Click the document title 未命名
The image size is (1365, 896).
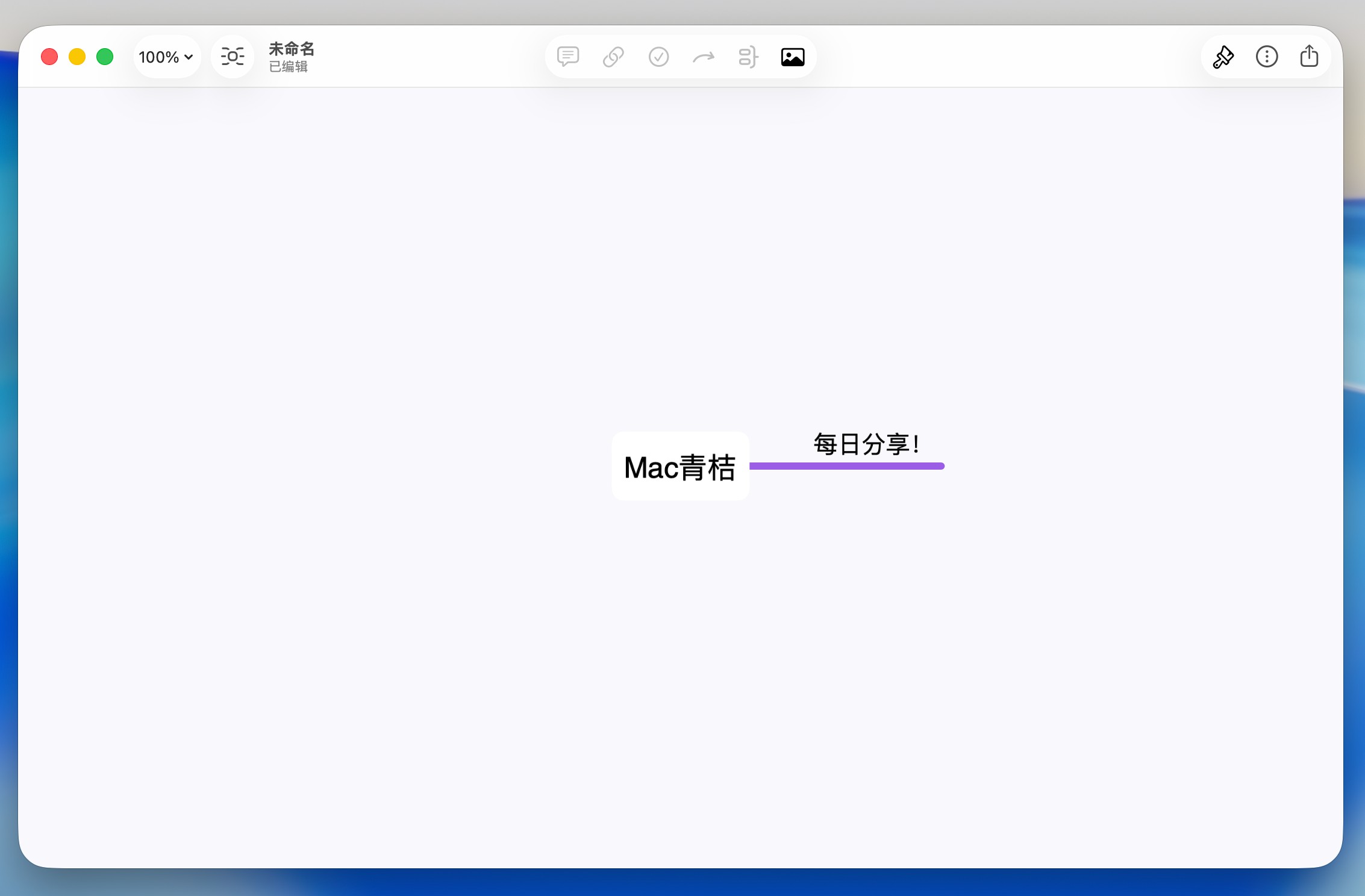click(x=292, y=48)
